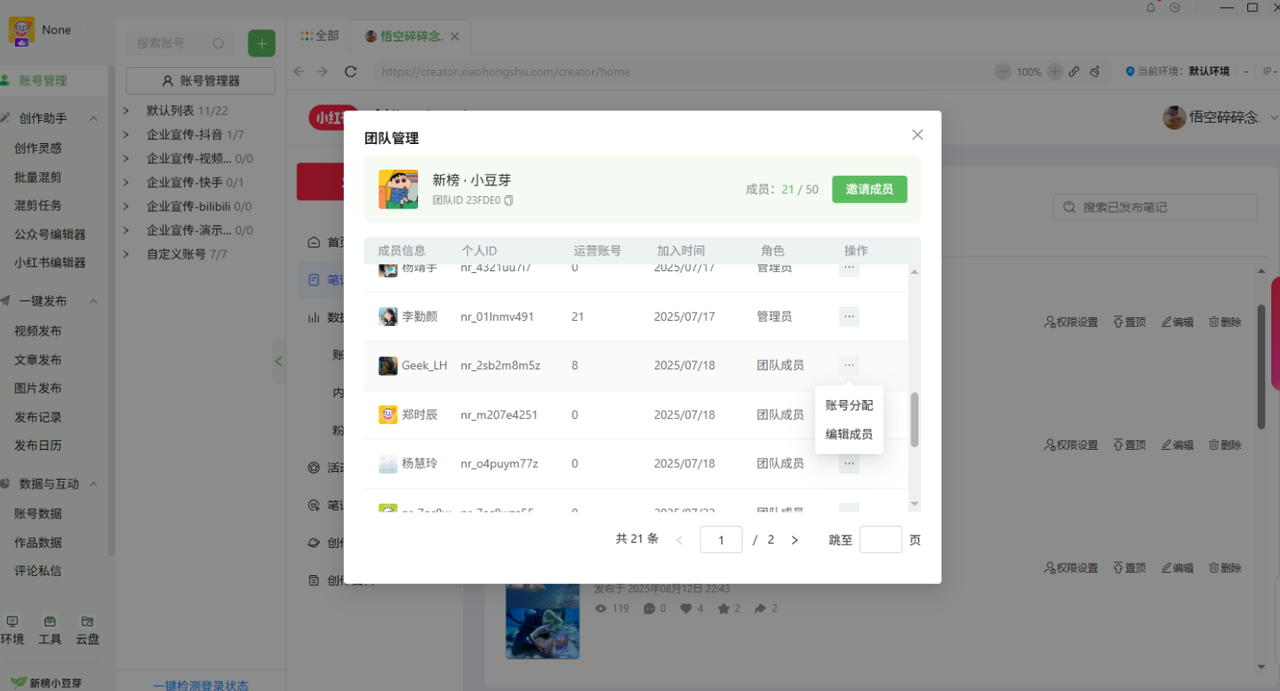
Task: Go to next page of members
Action: pos(795,540)
